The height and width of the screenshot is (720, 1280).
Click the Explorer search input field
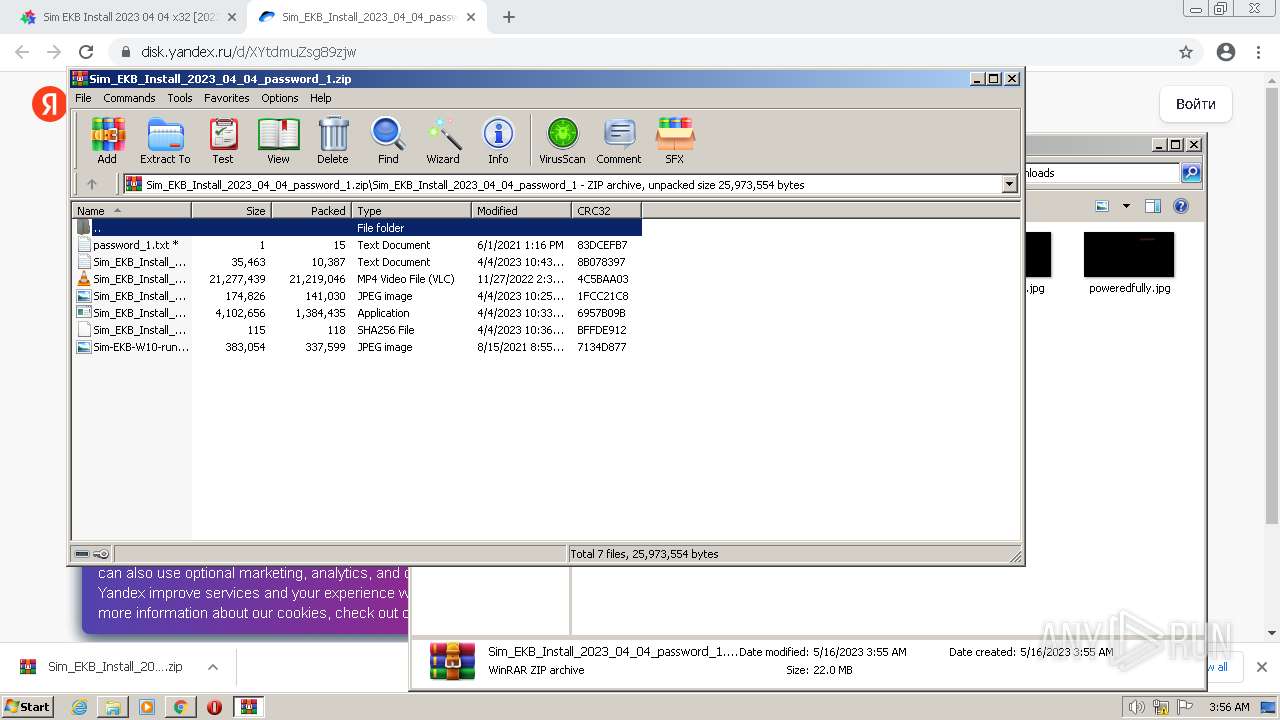1101,173
